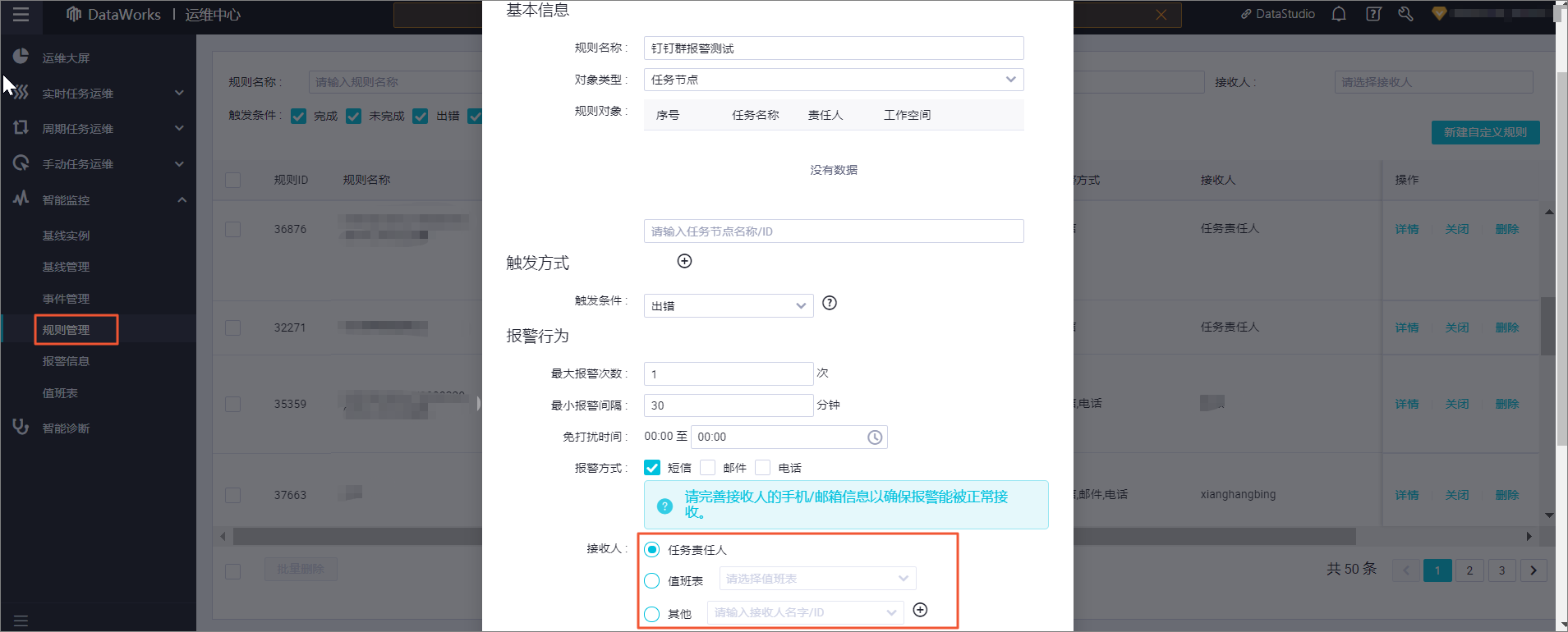Screen dimensions: 1568x632
Task: Open 运维大屏 in sidebar
Action: [66, 58]
